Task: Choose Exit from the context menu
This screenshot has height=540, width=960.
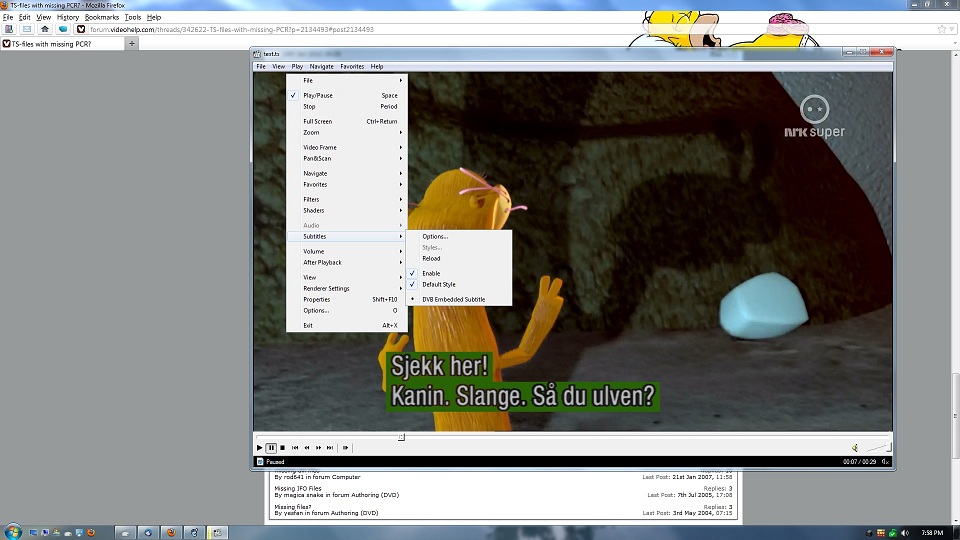Action: pyautogui.click(x=347, y=326)
